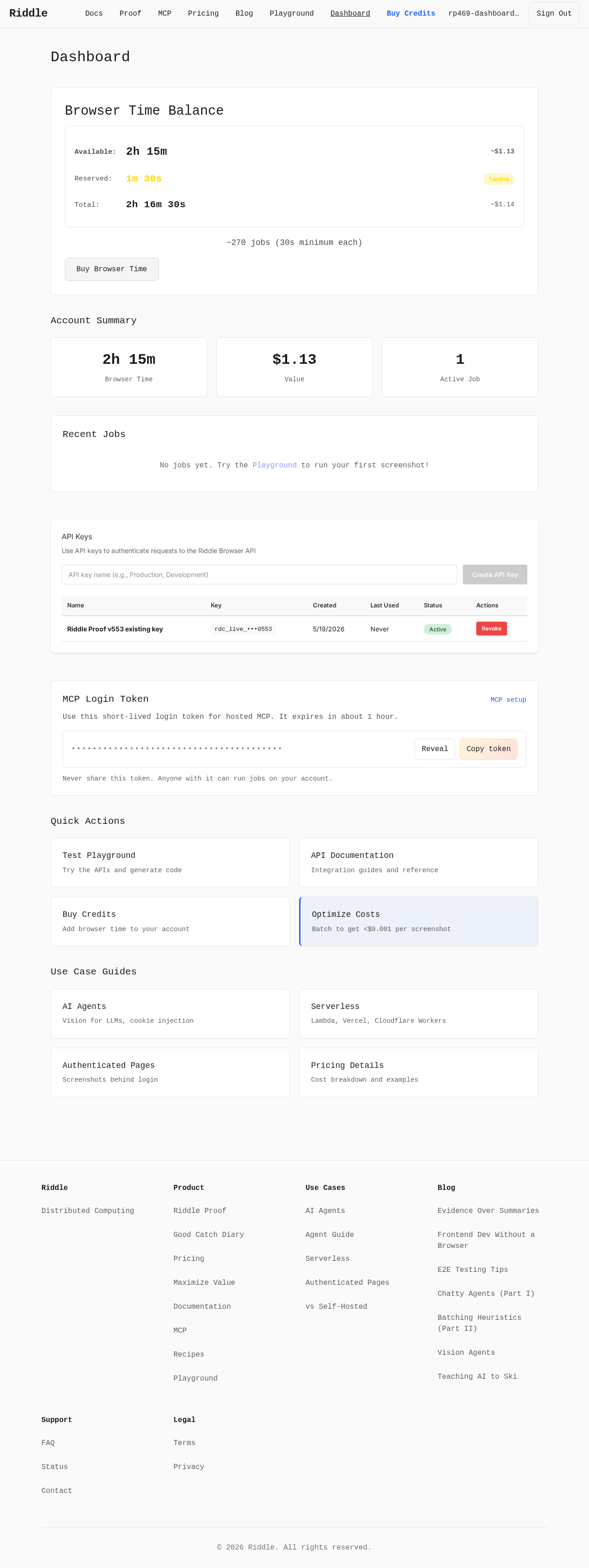
Task: Click the Active status badge
Action: coord(438,630)
